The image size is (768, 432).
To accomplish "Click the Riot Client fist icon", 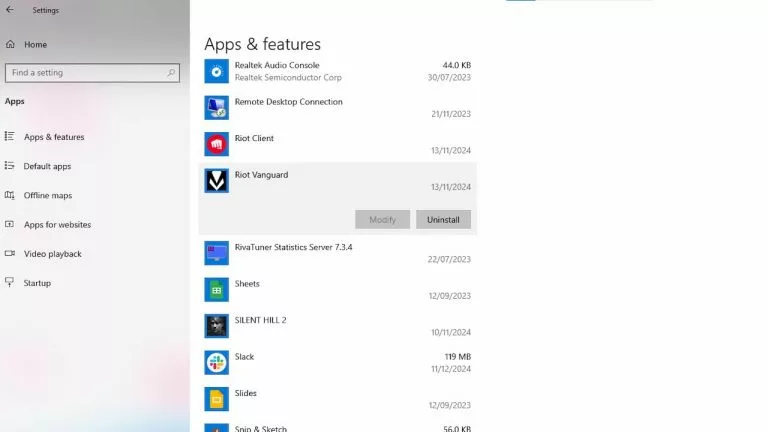I will (x=216, y=144).
